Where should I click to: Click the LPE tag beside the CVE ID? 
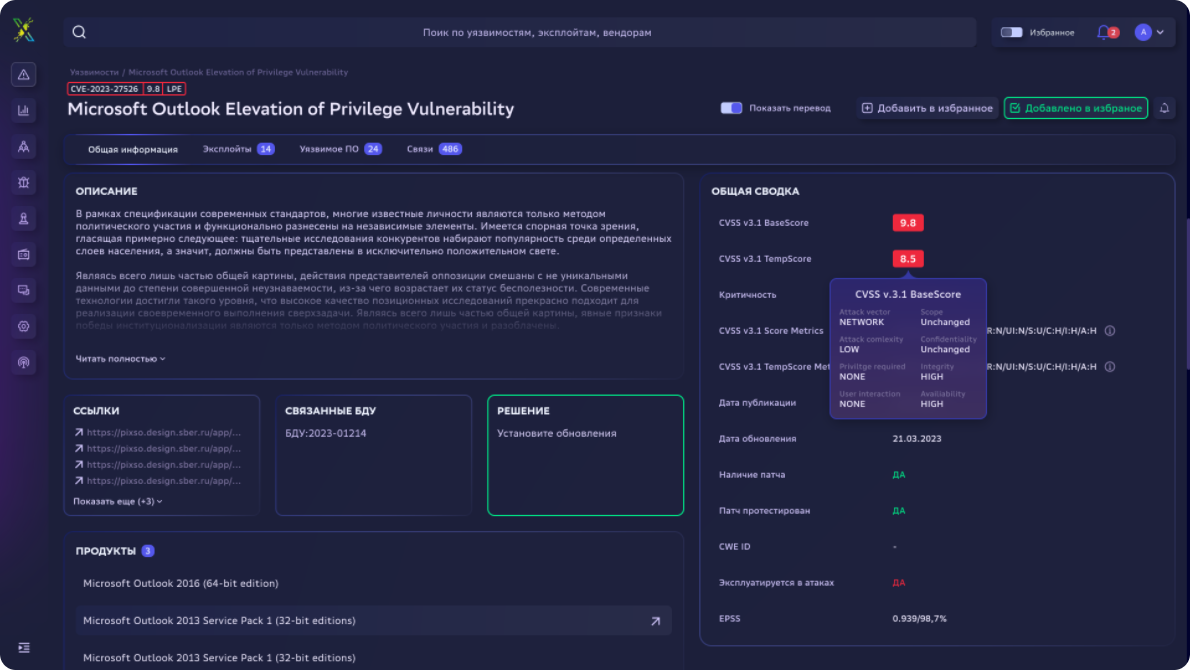coord(175,89)
